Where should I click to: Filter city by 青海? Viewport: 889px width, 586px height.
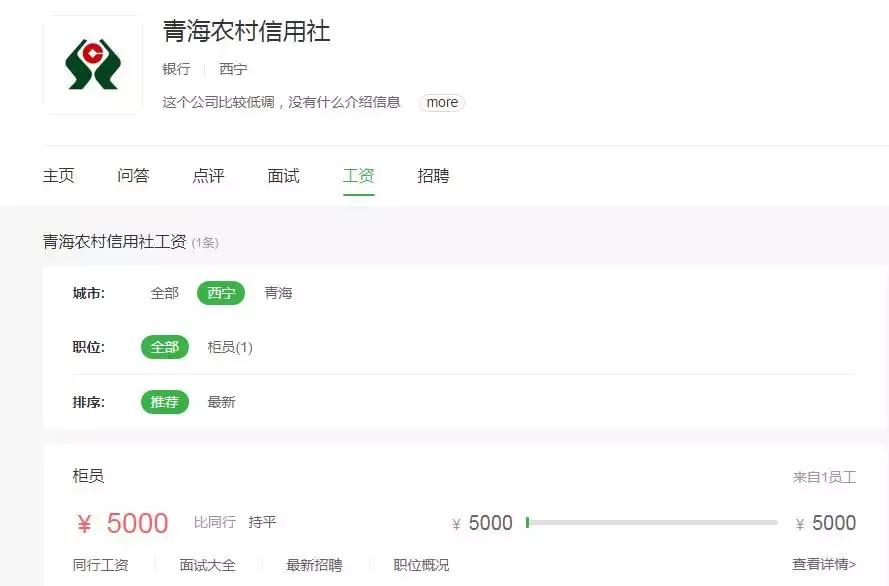278,293
